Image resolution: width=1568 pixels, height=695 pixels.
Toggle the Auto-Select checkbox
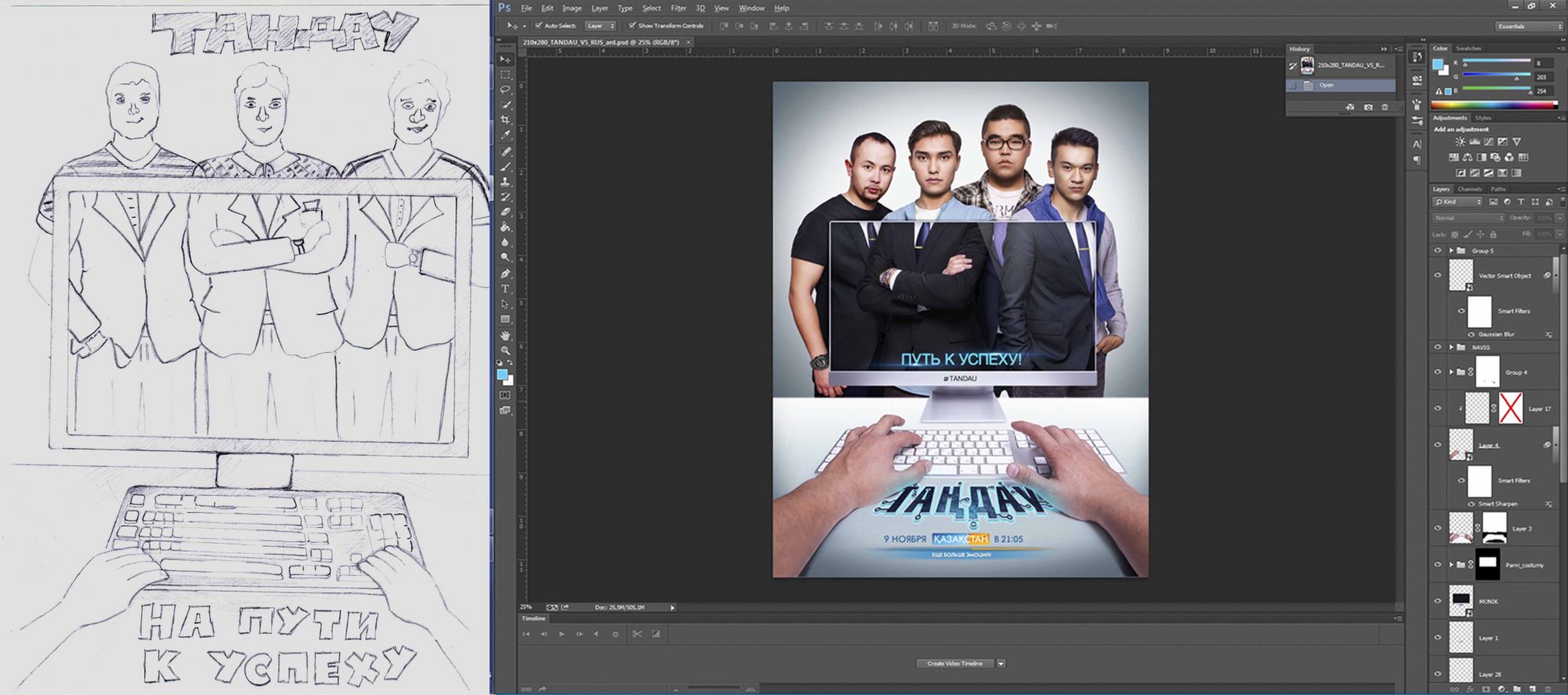[539, 26]
